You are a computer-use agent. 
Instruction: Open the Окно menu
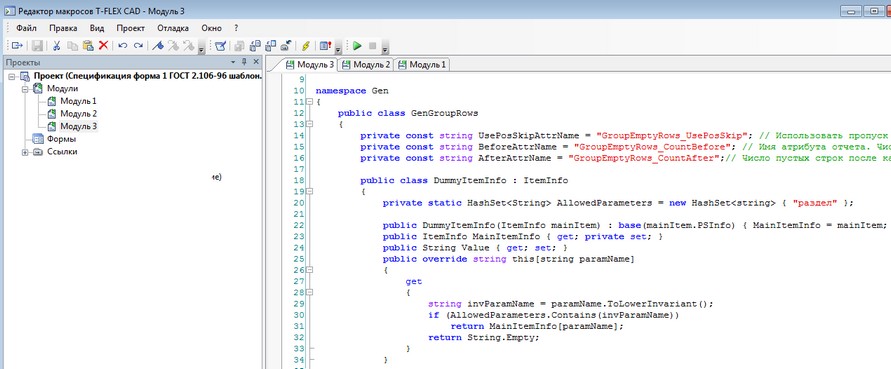tap(211, 28)
